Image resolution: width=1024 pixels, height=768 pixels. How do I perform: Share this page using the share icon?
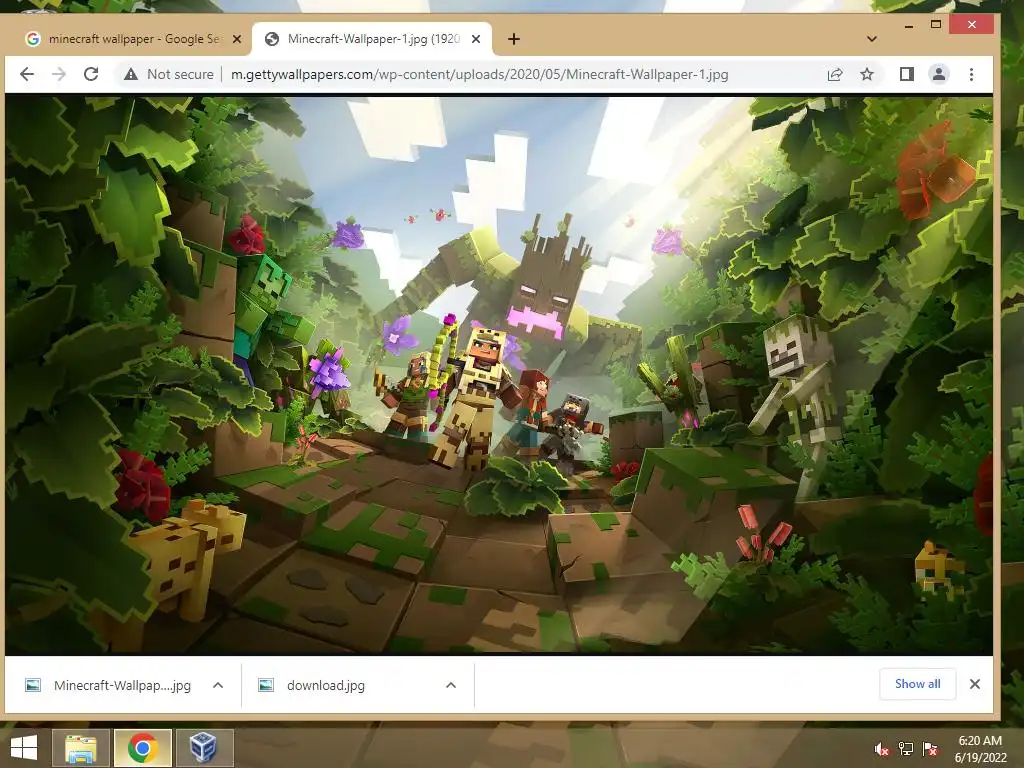coord(835,74)
